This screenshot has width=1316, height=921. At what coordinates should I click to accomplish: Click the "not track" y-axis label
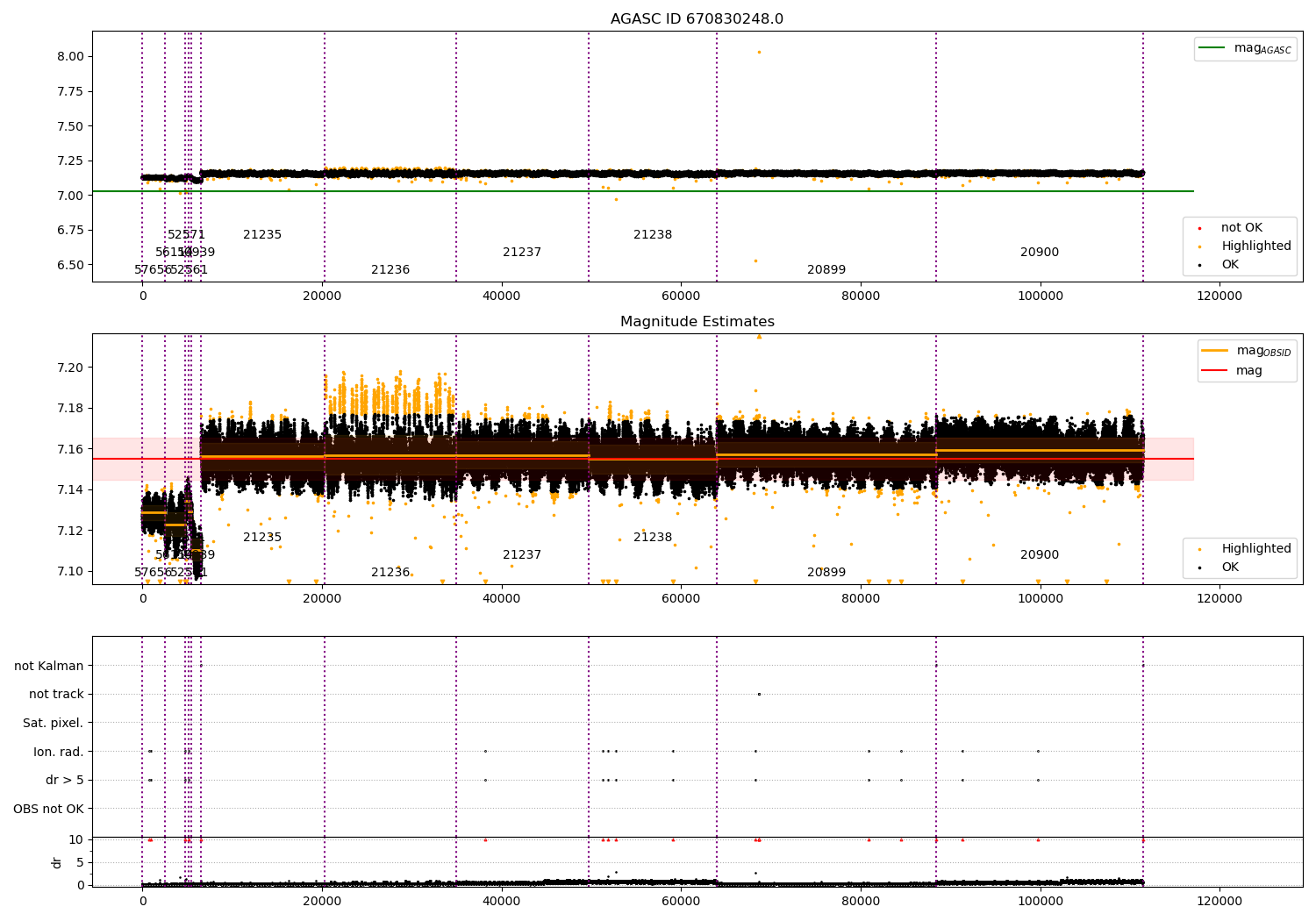coord(56,695)
